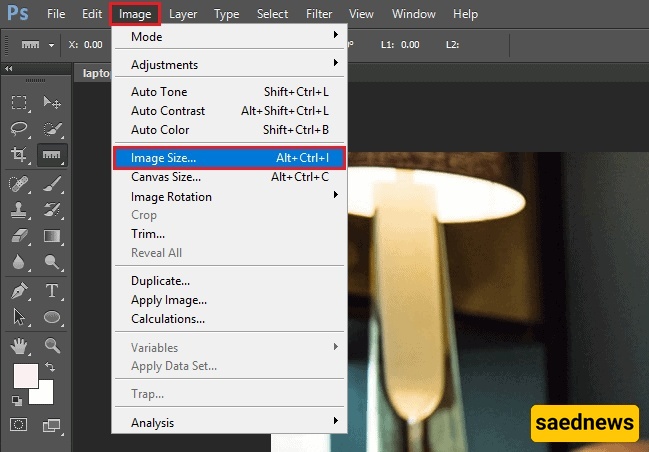This screenshot has height=452, width=649.
Task: Select the Rectangular Marquee tool
Action: point(19,102)
